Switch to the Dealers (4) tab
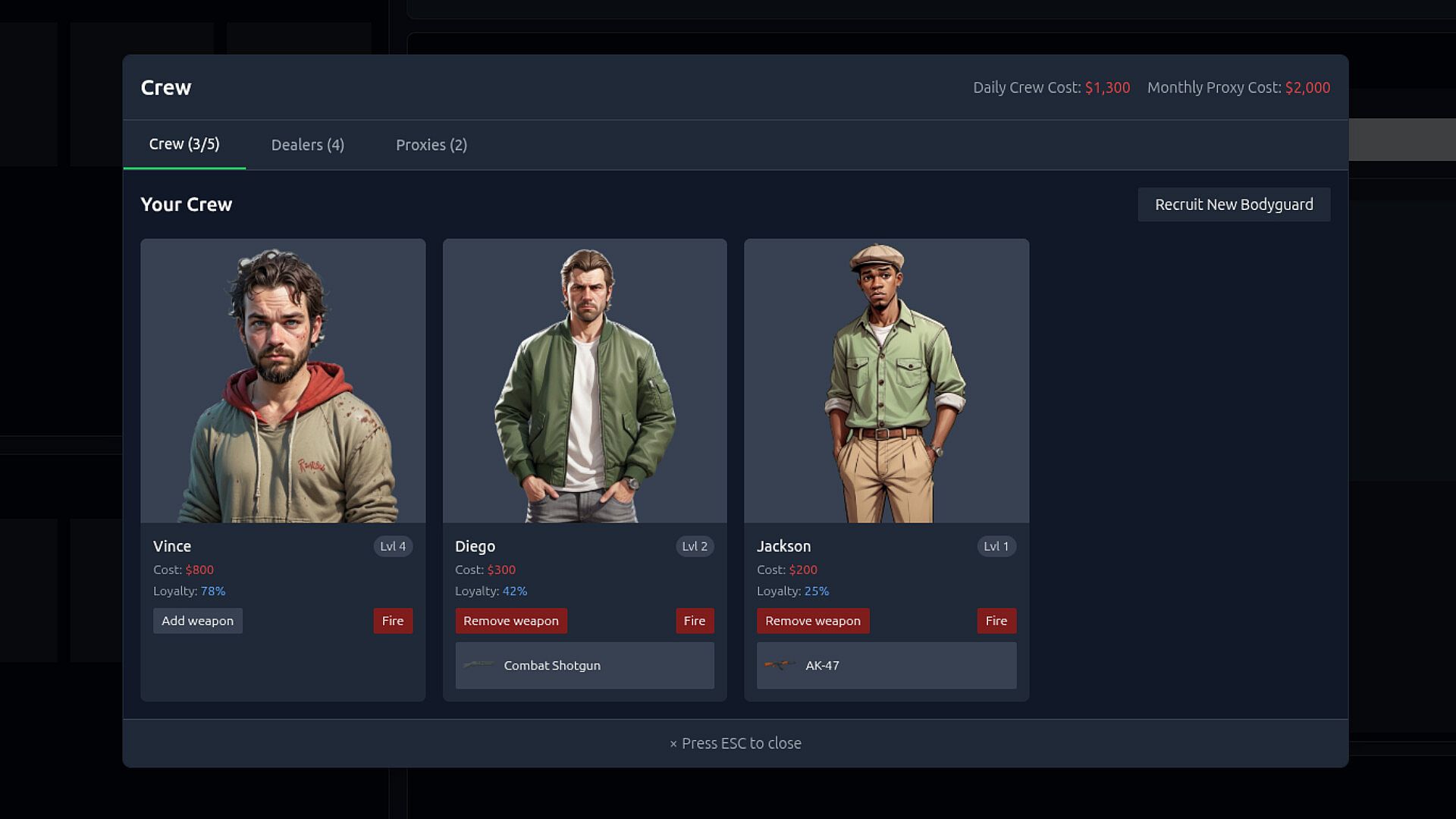The width and height of the screenshot is (1456, 819). (x=307, y=145)
